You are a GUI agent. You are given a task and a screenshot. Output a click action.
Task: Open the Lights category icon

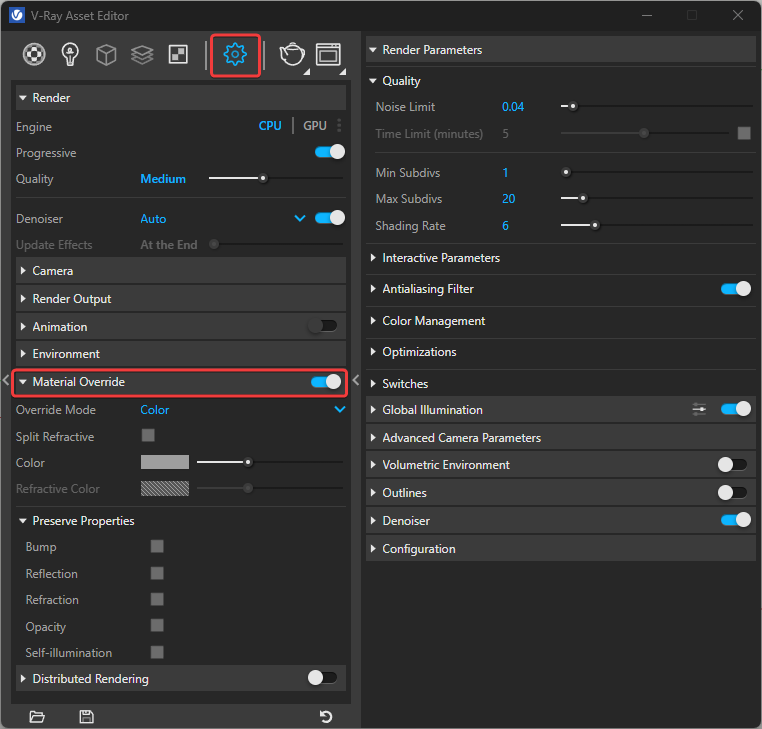click(70, 55)
